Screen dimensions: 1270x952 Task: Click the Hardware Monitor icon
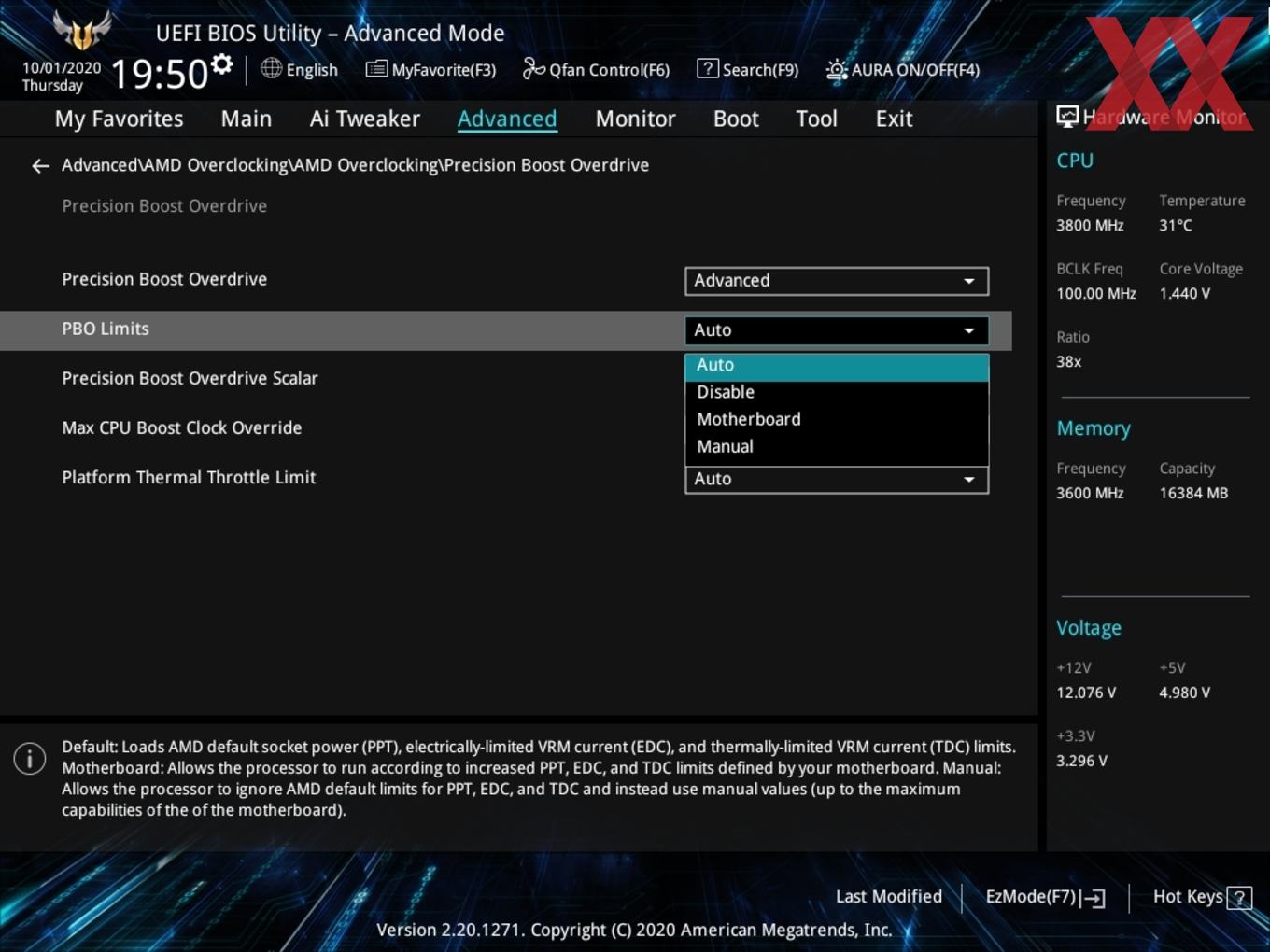(1067, 117)
